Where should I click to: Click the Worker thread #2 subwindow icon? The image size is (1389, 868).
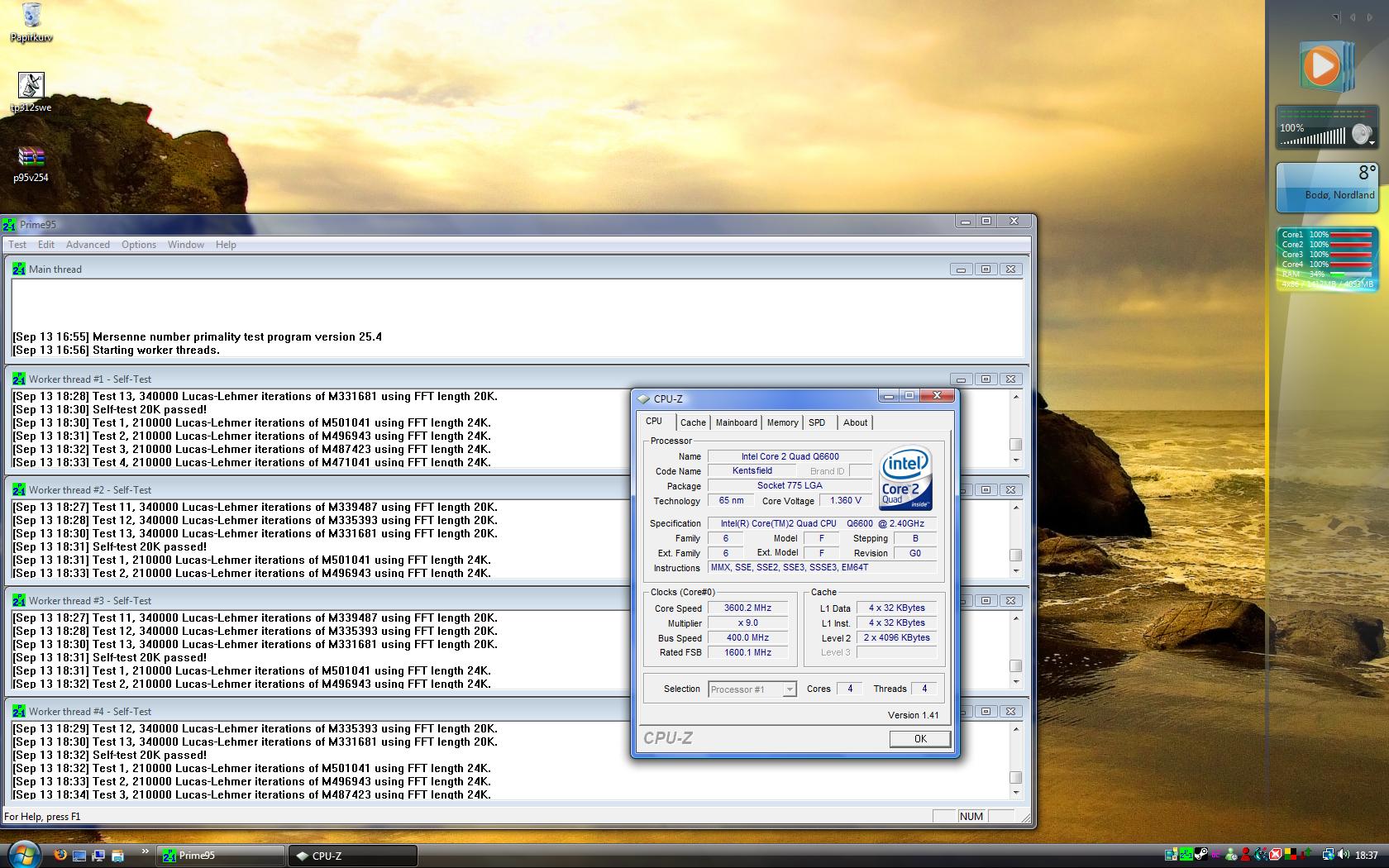click(x=19, y=489)
